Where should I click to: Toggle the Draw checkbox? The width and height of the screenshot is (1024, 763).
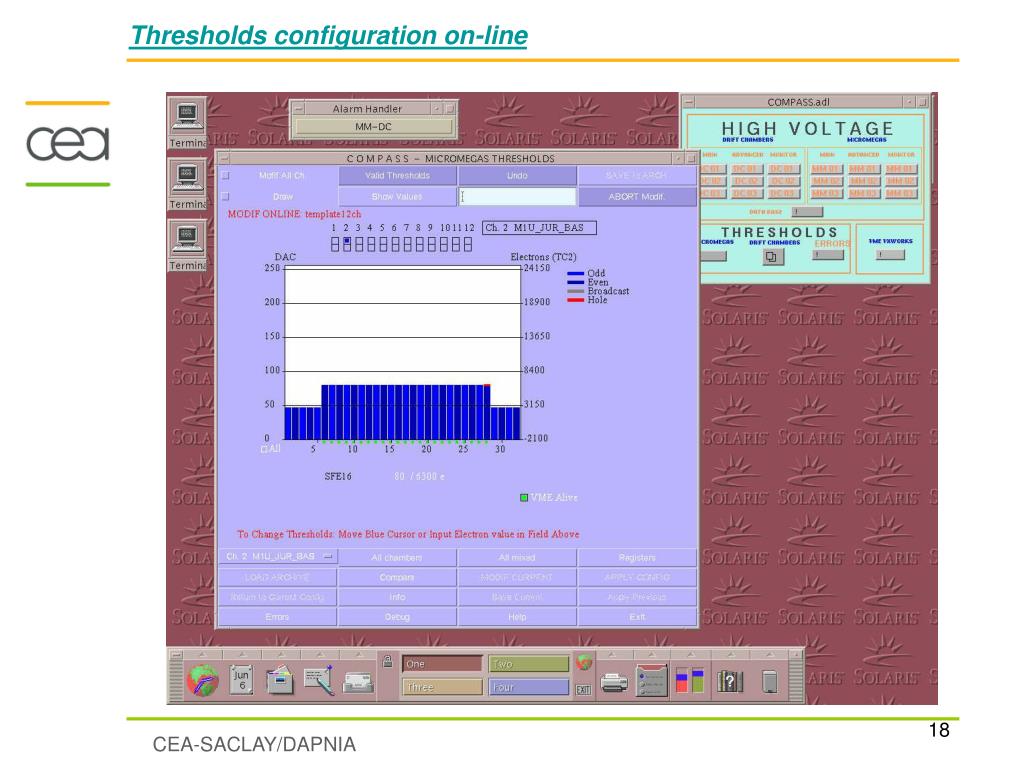click(x=226, y=197)
